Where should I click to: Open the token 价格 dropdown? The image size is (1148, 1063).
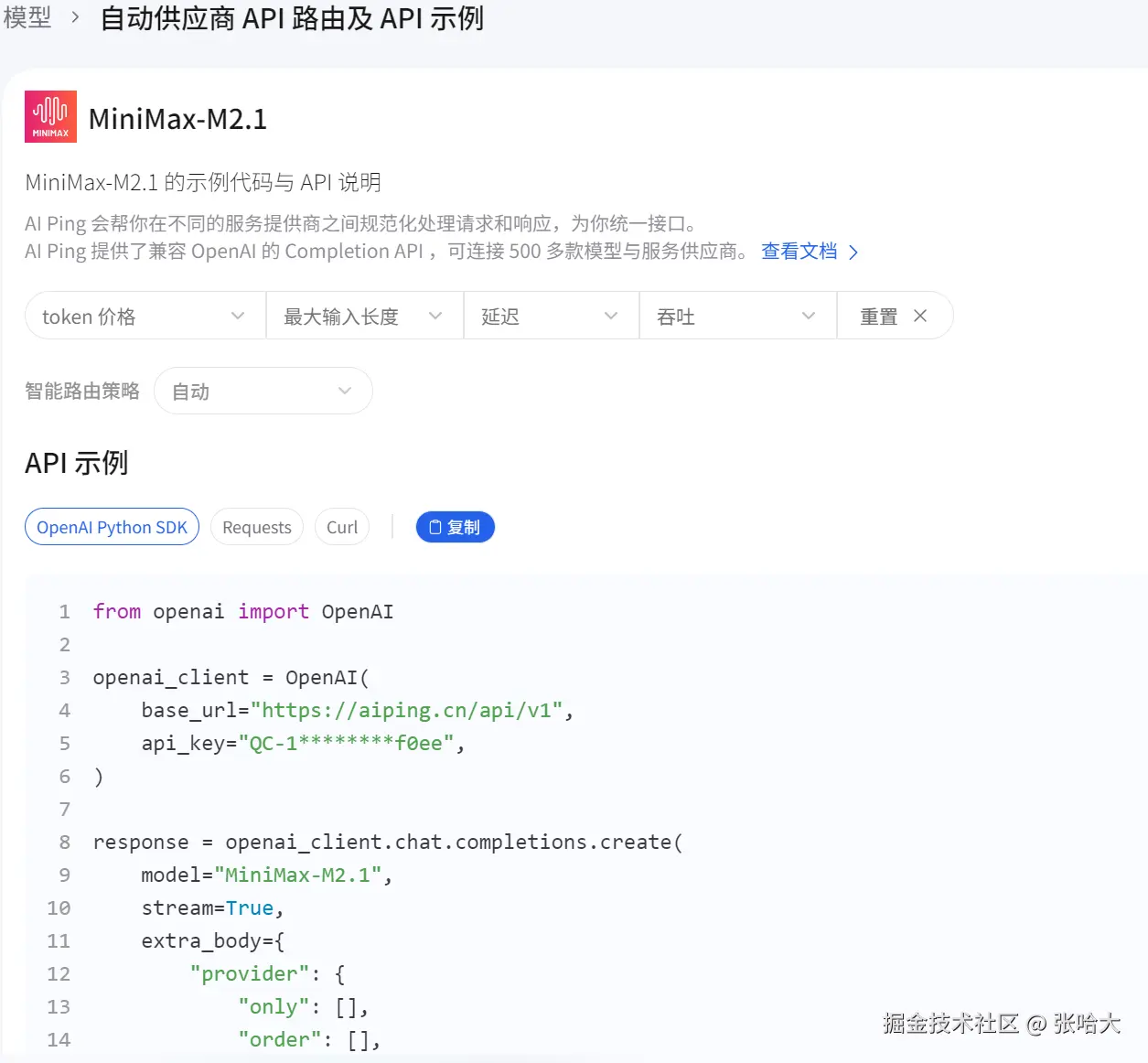tap(145, 316)
